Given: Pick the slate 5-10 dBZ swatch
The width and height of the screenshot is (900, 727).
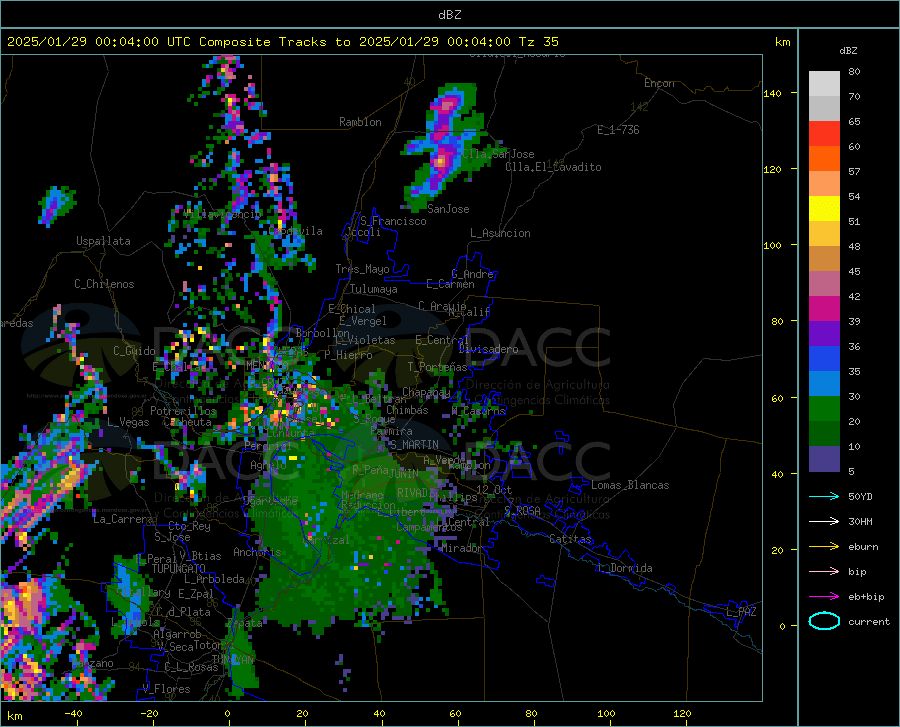Looking at the screenshot, I should click(x=824, y=458).
